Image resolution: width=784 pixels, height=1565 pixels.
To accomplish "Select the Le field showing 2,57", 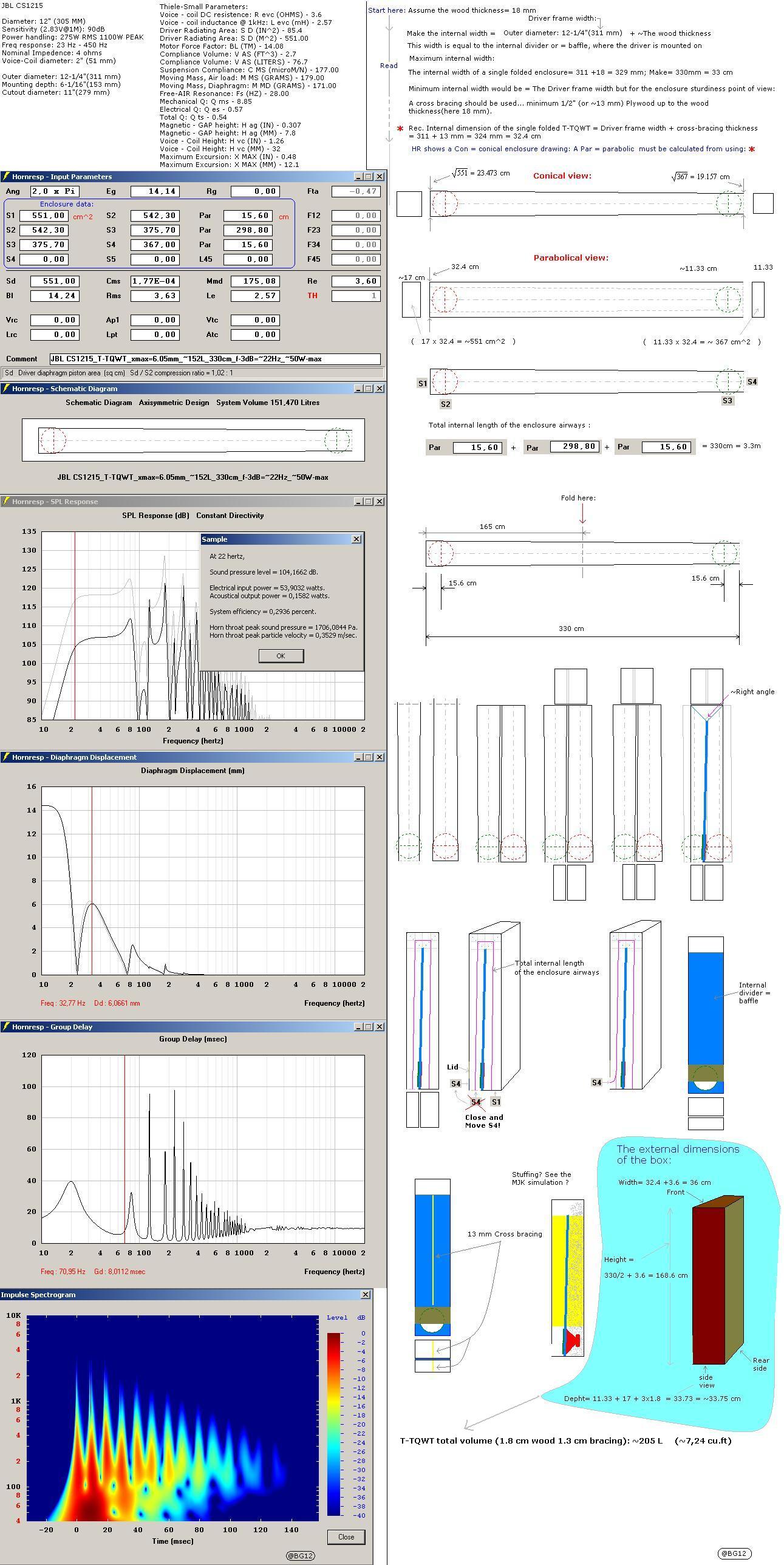I will coord(255,296).
